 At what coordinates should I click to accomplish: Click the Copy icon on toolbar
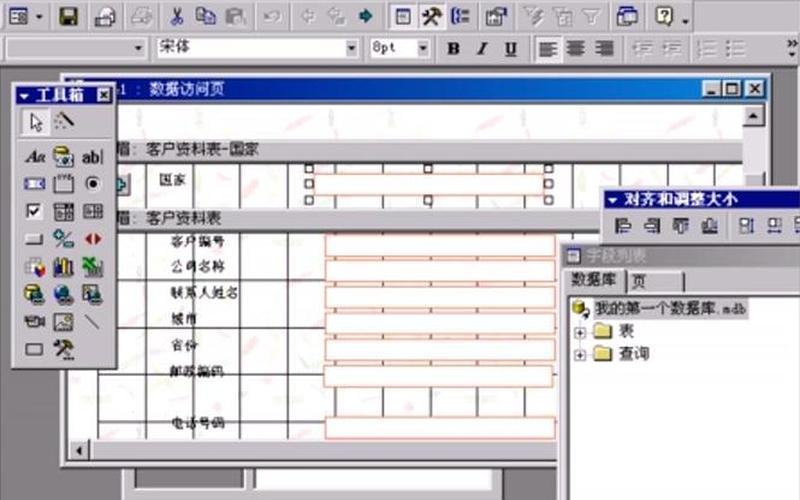206,16
